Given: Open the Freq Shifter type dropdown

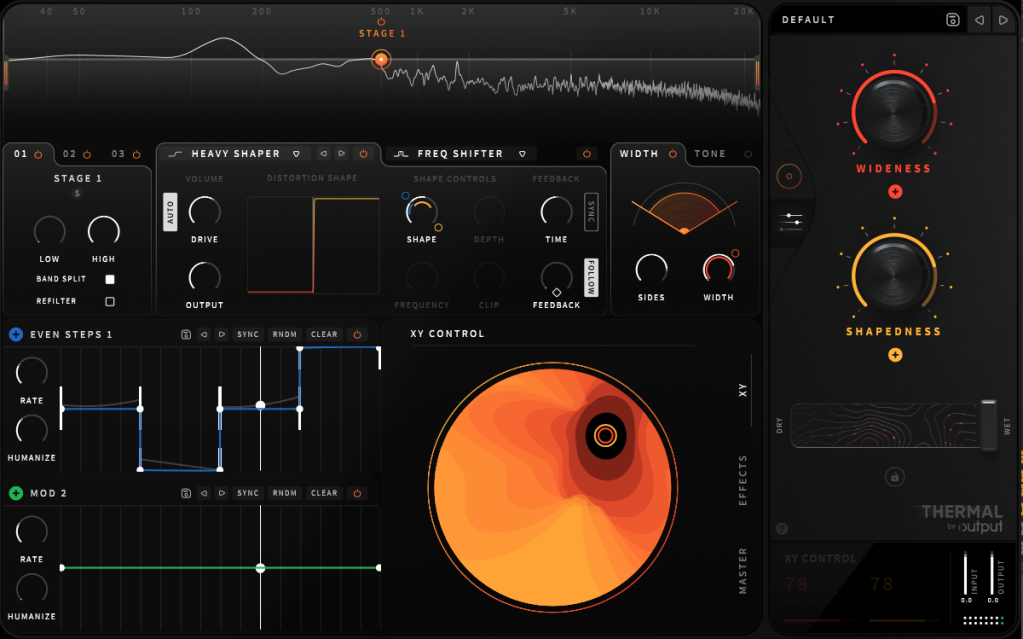Looking at the screenshot, I should point(522,154).
